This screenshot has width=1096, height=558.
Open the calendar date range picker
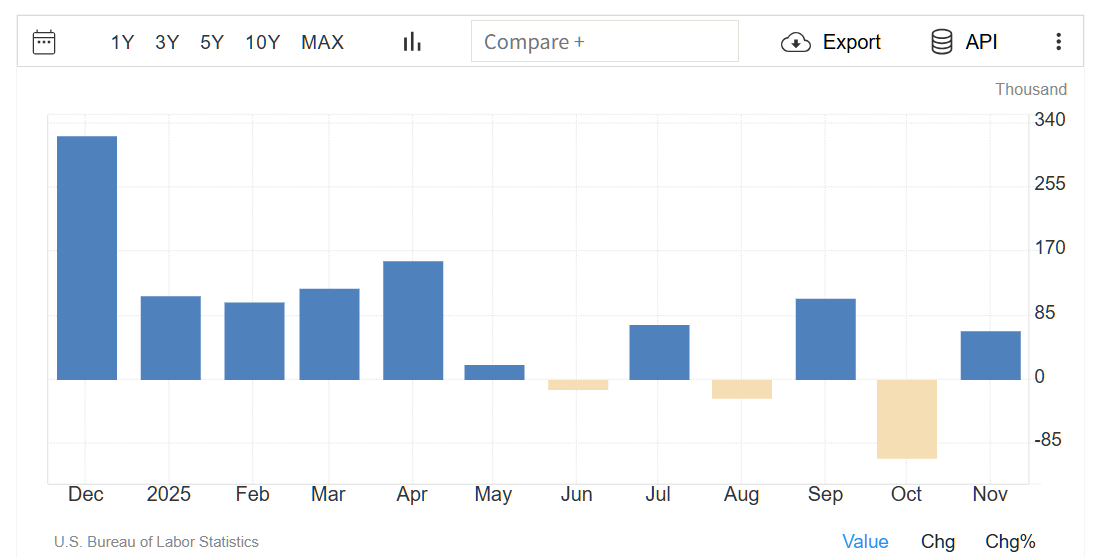pyautogui.click(x=44, y=42)
